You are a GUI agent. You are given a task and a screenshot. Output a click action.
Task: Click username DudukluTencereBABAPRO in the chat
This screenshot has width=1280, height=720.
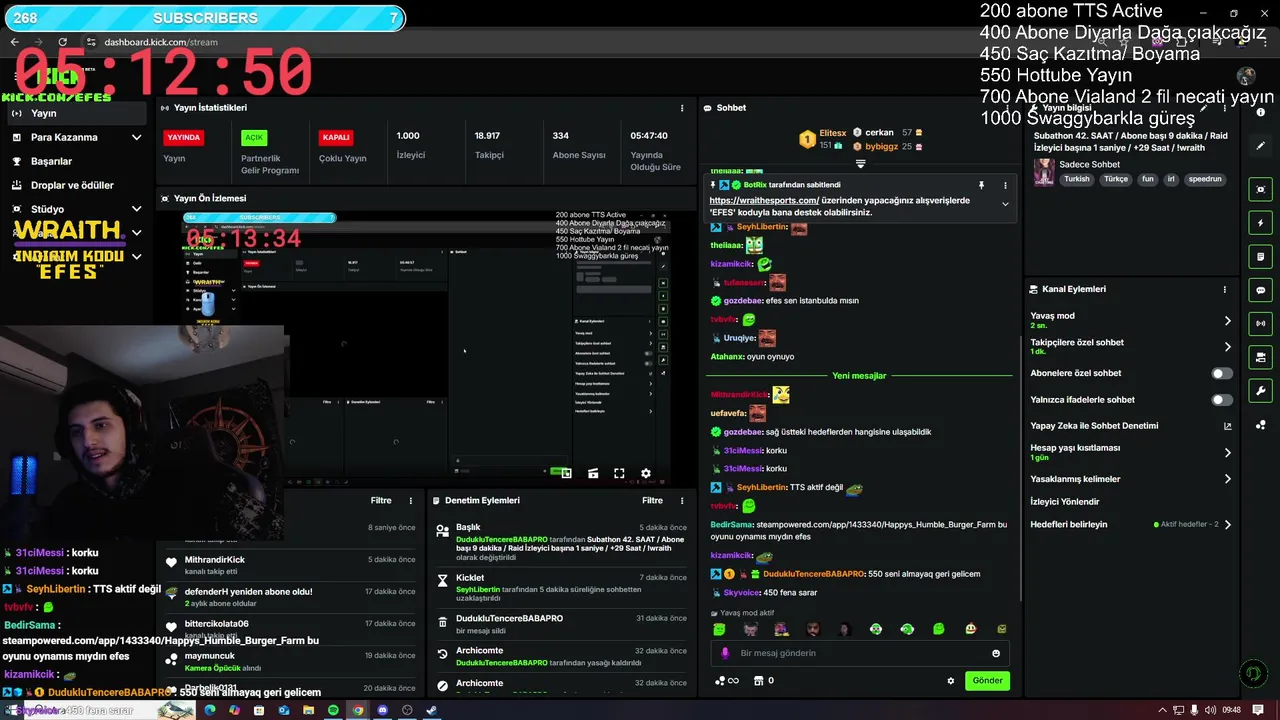813,574
